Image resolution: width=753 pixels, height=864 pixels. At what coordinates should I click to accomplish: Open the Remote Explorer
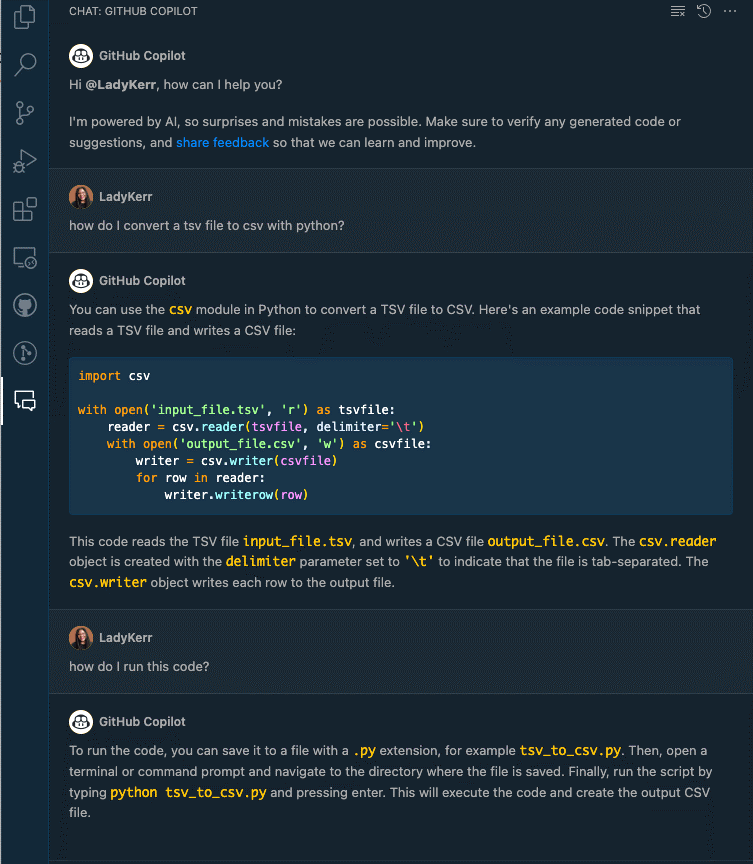point(24,257)
